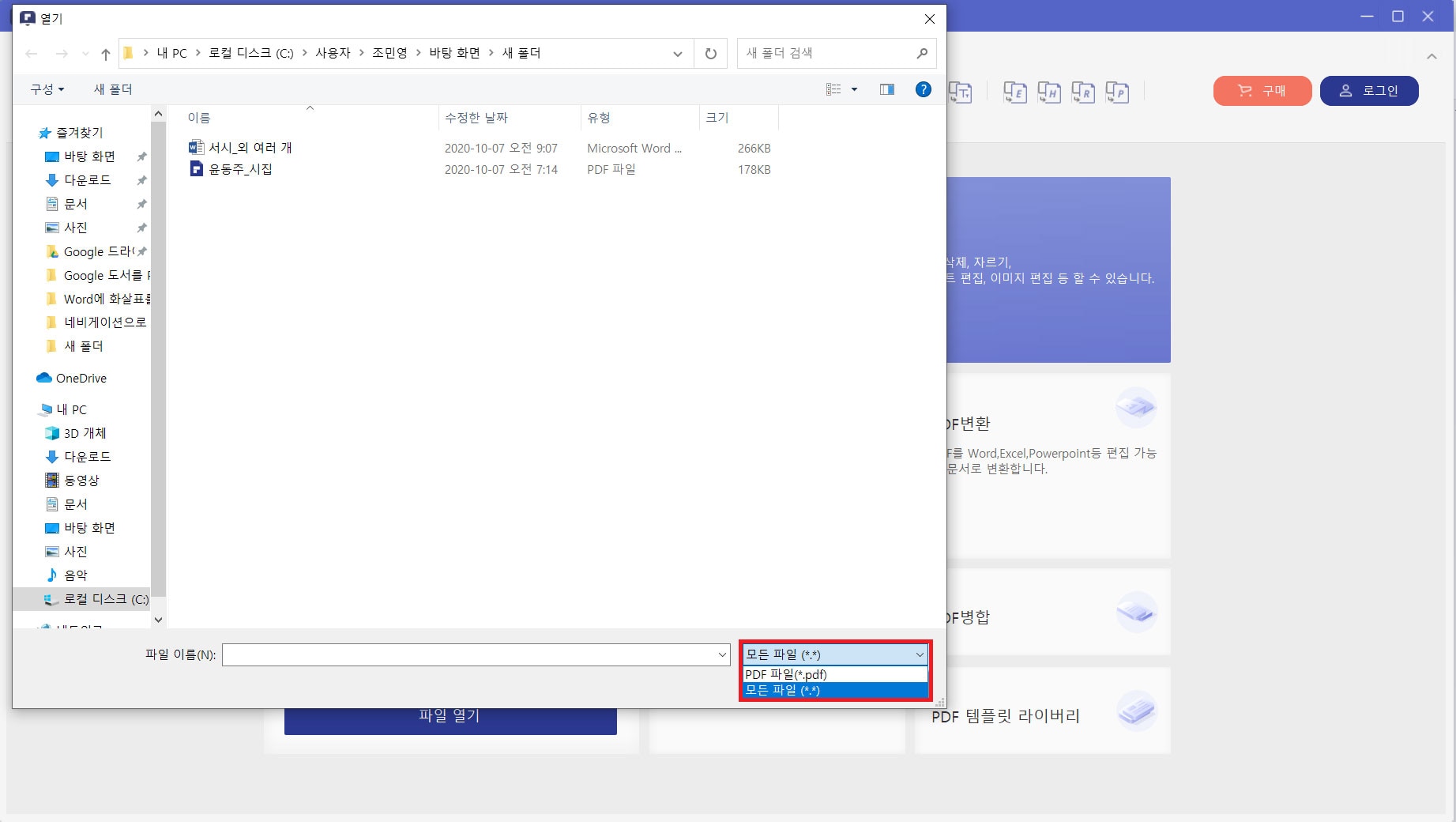This screenshot has height=822, width=1456.
Task: Choose PDF 파일(*.pdf) filter option
Action: click(835, 674)
